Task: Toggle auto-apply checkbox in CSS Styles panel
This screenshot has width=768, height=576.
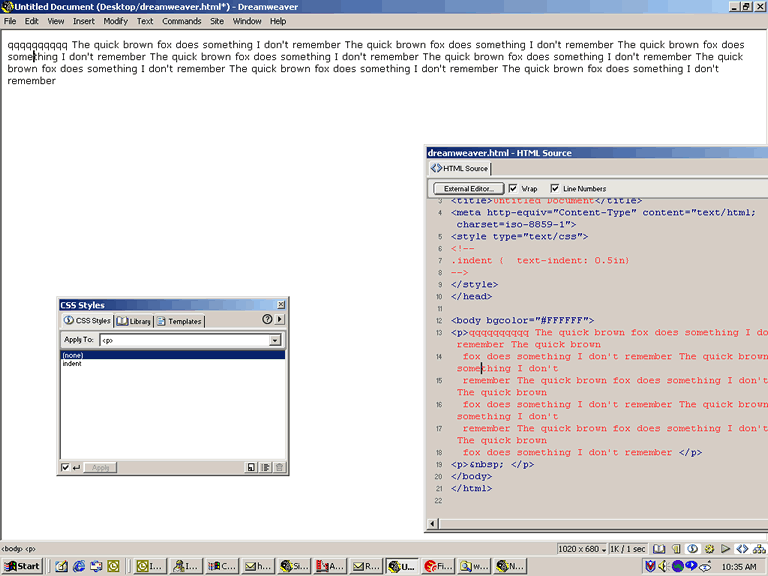Action: pos(65,467)
